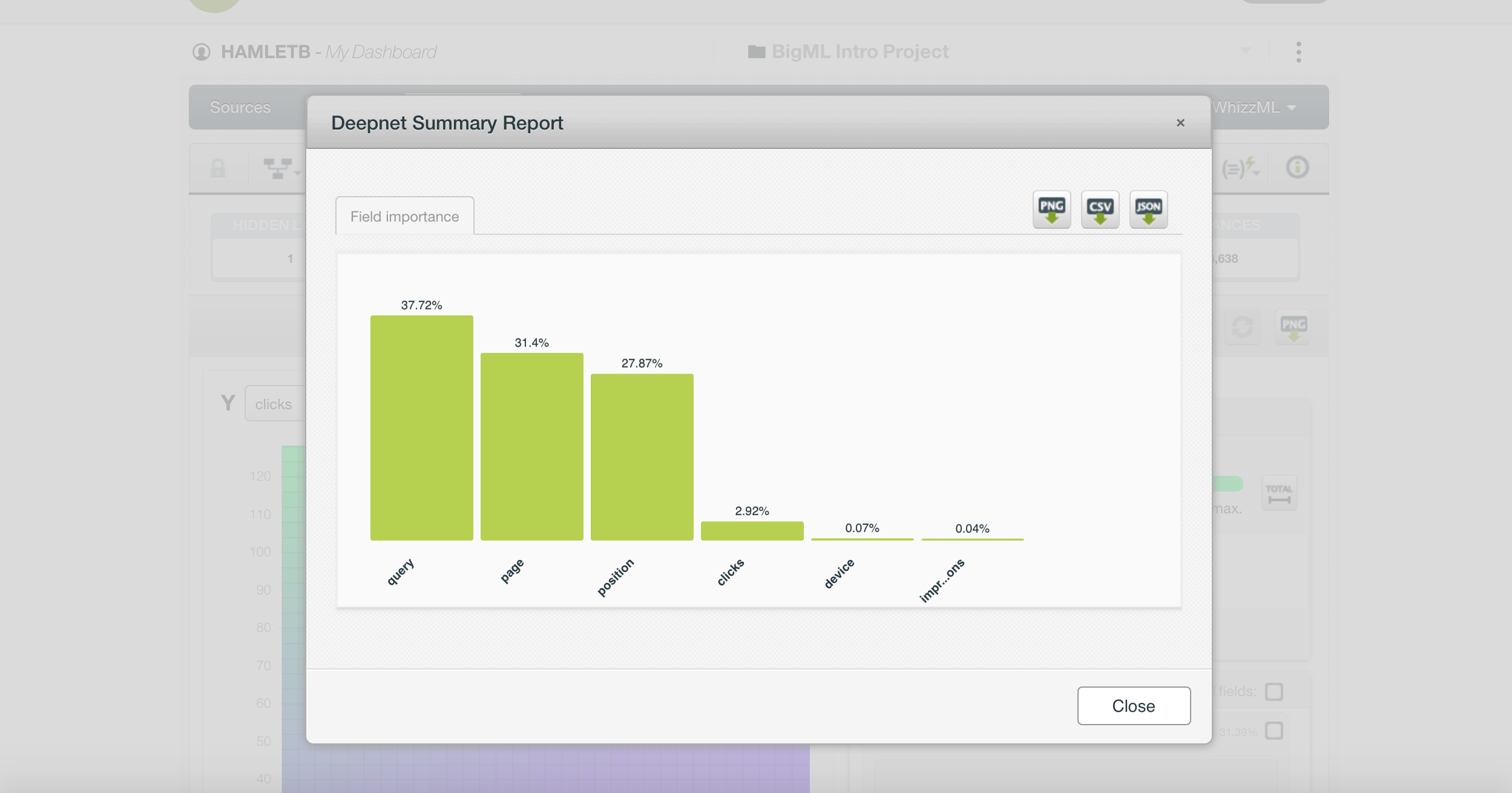Open the scripting actions lightning icon
This screenshot has width=1512, height=793.
tap(1241, 168)
